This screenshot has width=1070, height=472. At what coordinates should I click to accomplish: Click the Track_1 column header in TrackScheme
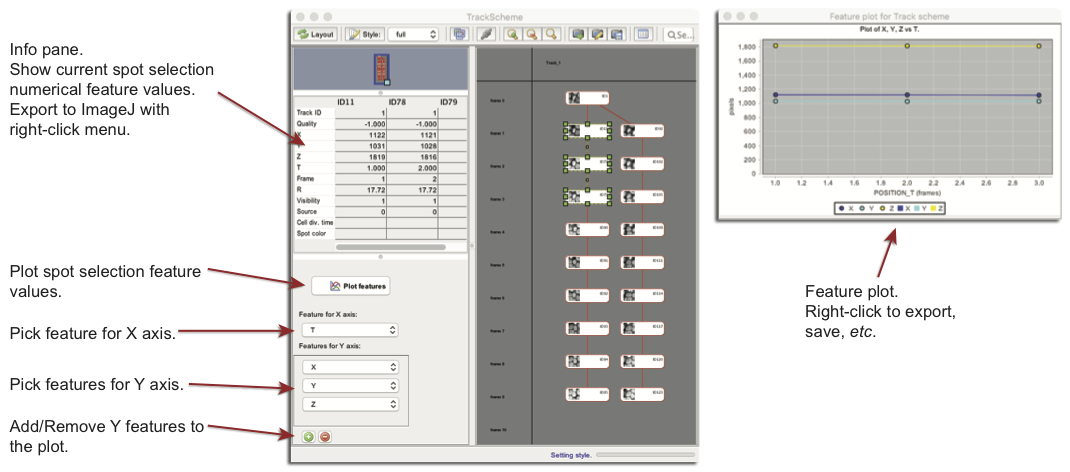553,63
